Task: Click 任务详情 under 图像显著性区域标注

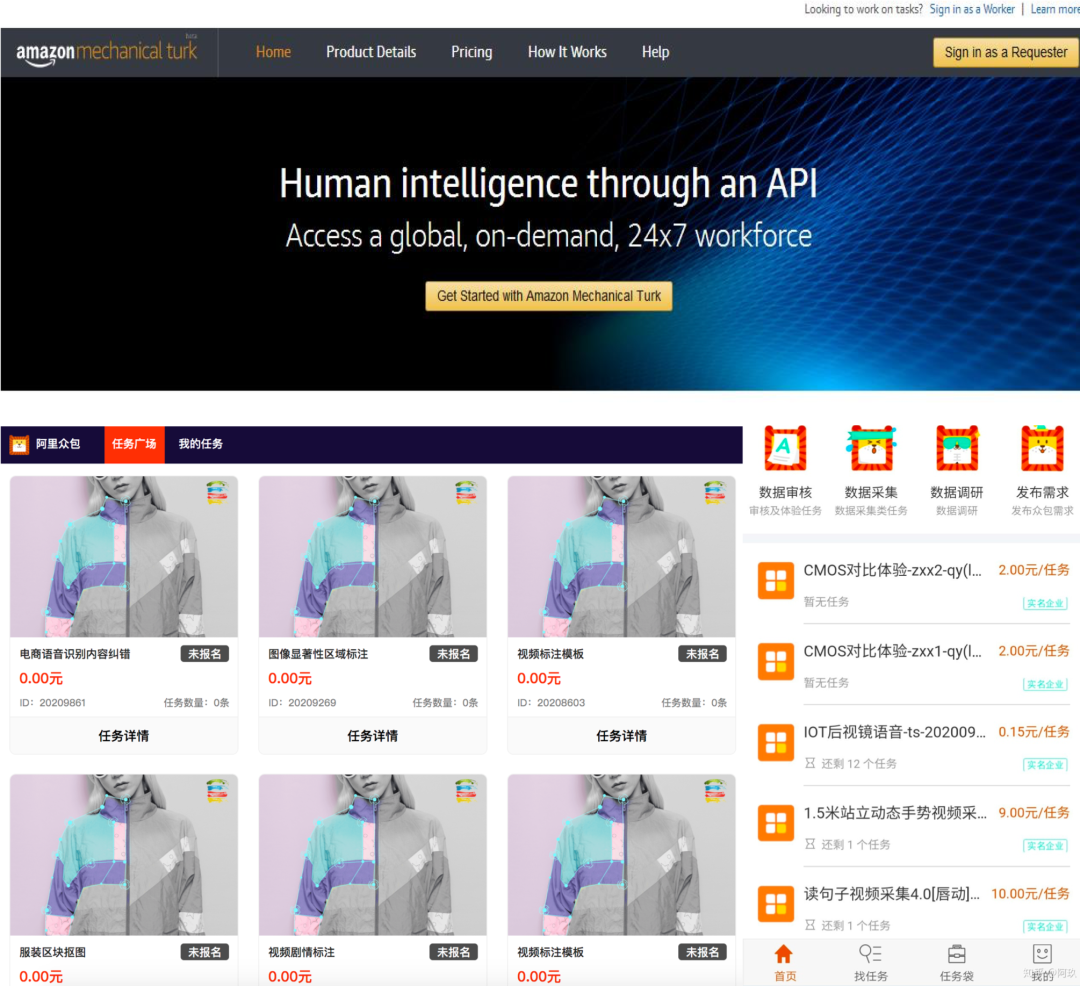Action: (373, 736)
